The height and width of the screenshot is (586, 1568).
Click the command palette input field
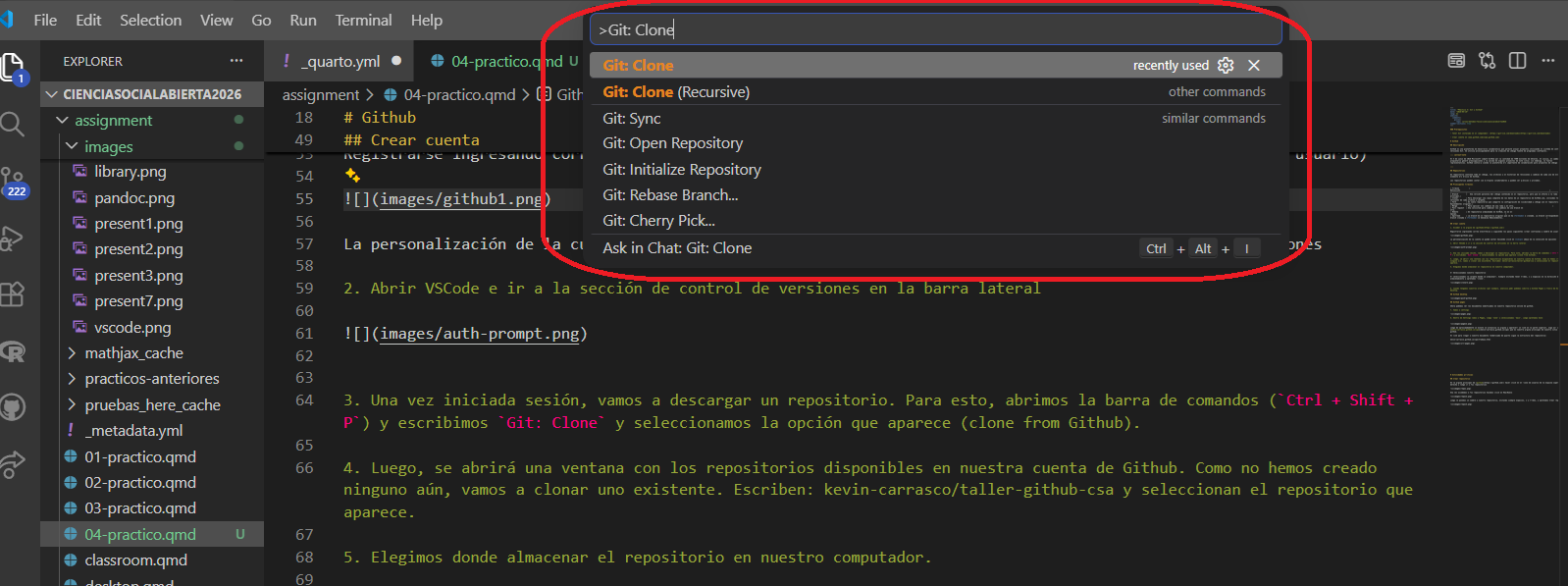pyautogui.click(x=934, y=29)
